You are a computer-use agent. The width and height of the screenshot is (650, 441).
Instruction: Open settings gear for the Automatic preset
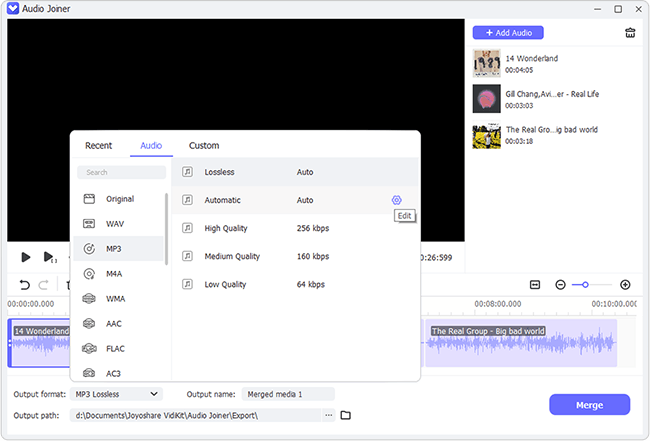coord(396,200)
